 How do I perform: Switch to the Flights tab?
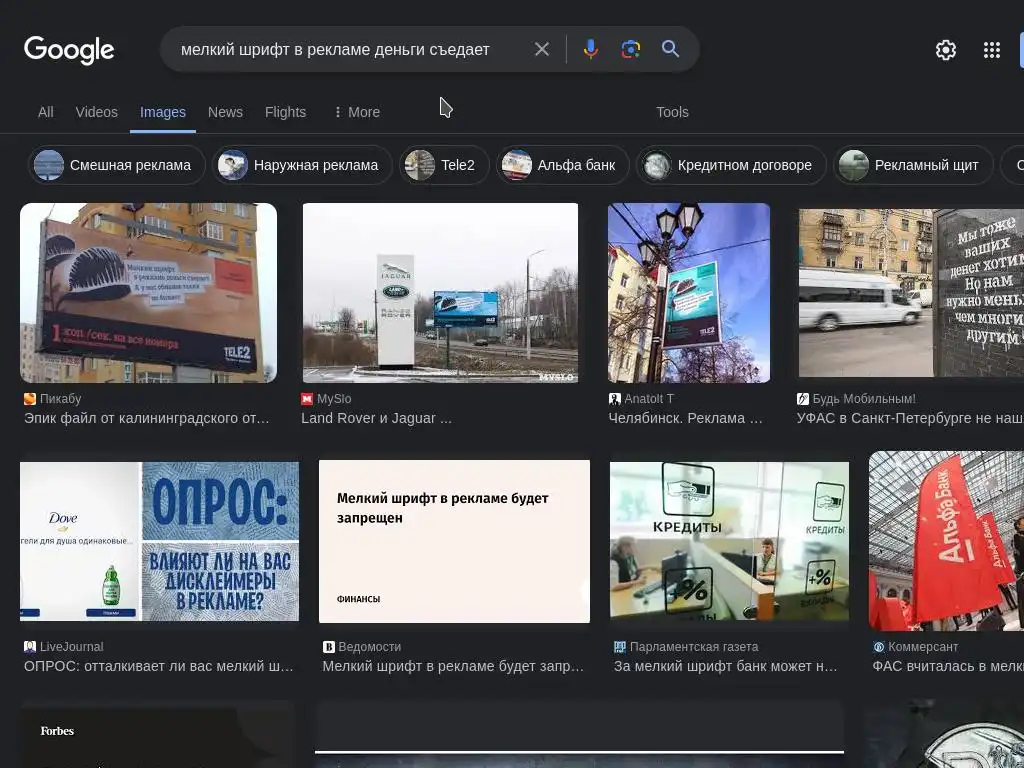click(285, 112)
